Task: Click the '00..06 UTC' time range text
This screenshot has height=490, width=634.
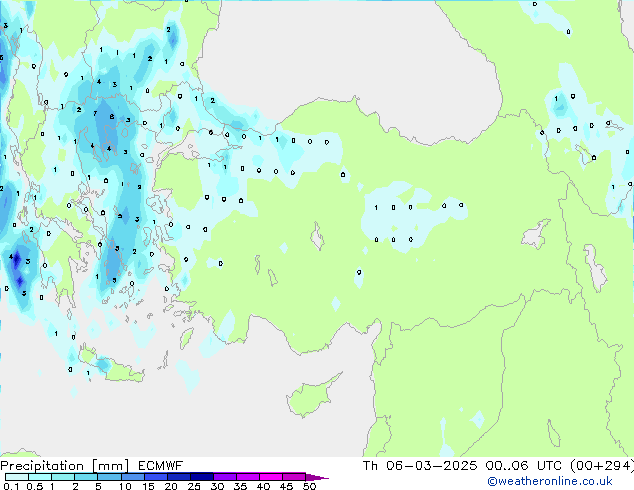Action: [524, 466]
